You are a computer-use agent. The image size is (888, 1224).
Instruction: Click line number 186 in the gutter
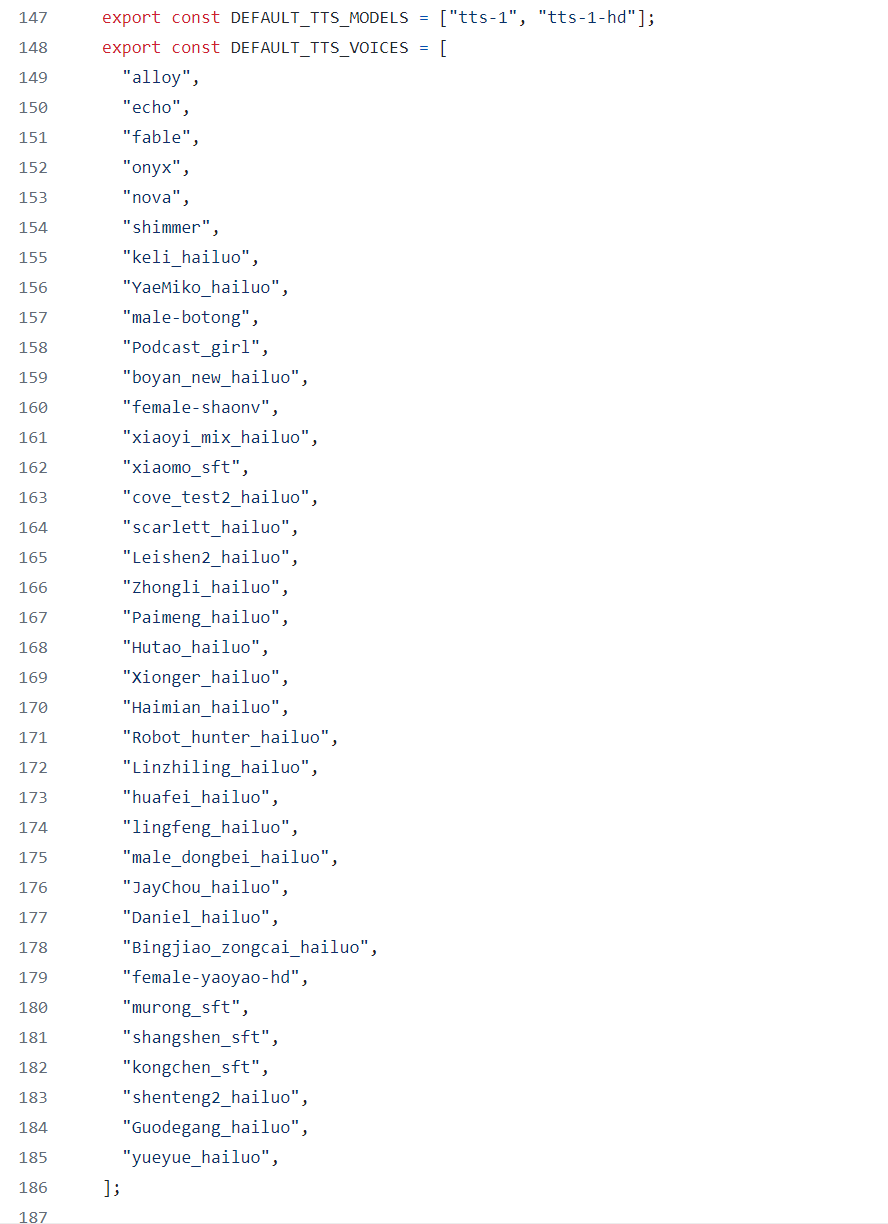(x=33, y=1188)
